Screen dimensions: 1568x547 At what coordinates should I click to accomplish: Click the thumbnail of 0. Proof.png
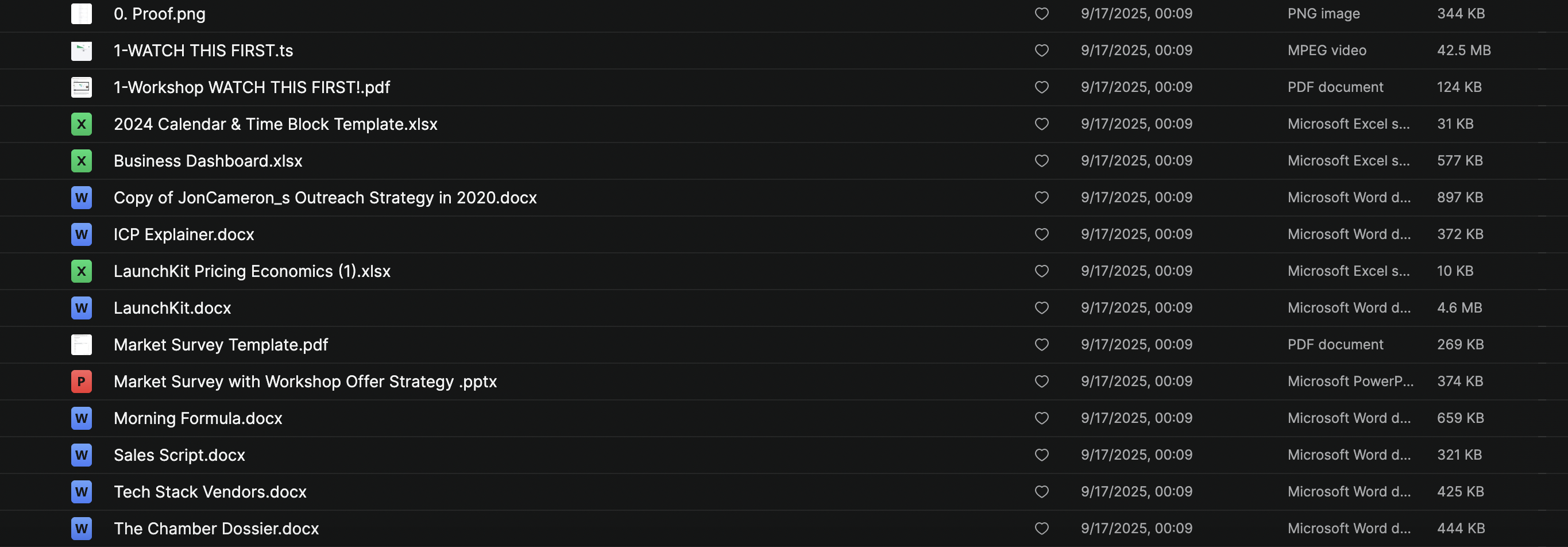tap(81, 13)
